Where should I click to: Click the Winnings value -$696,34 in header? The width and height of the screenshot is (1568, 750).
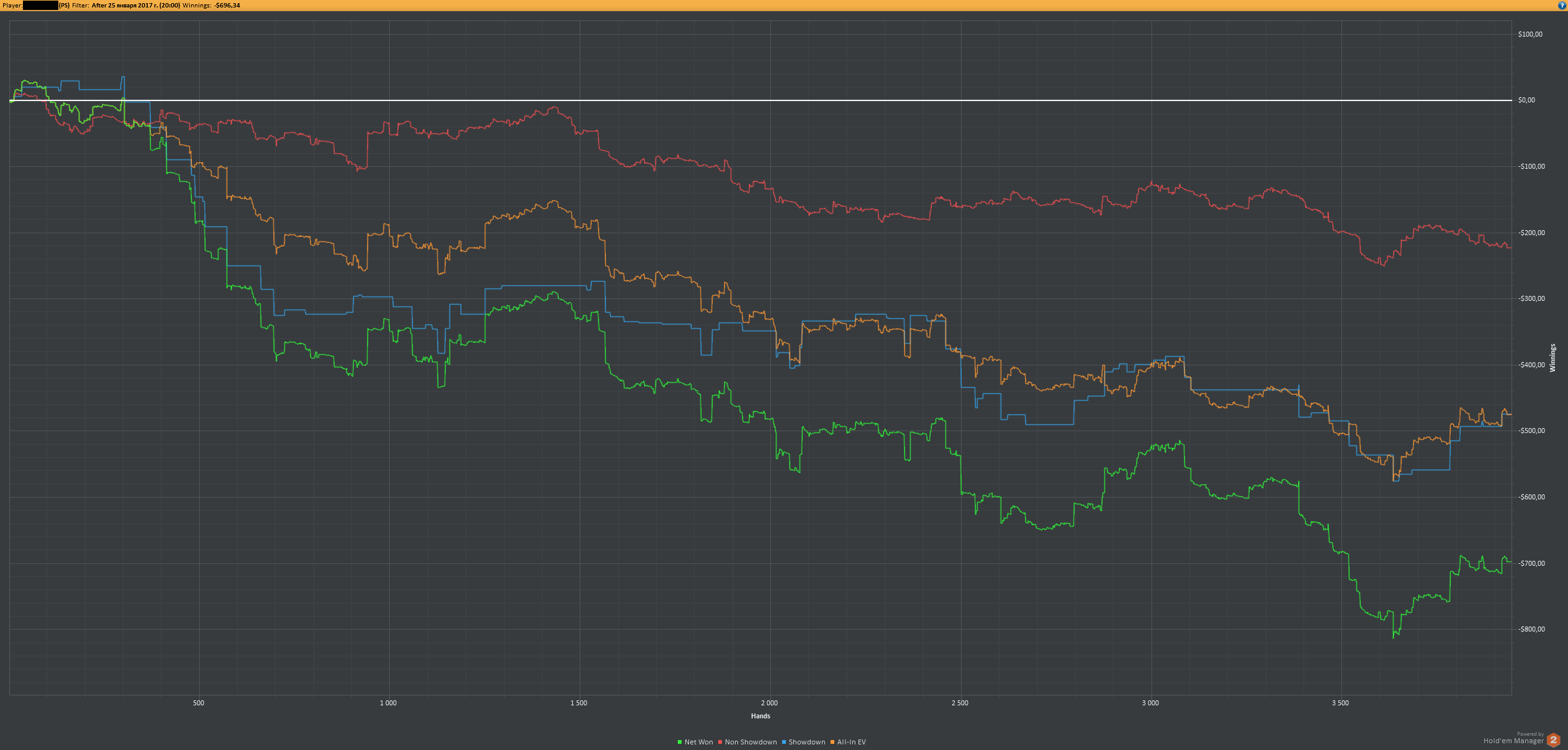(x=227, y=6)
